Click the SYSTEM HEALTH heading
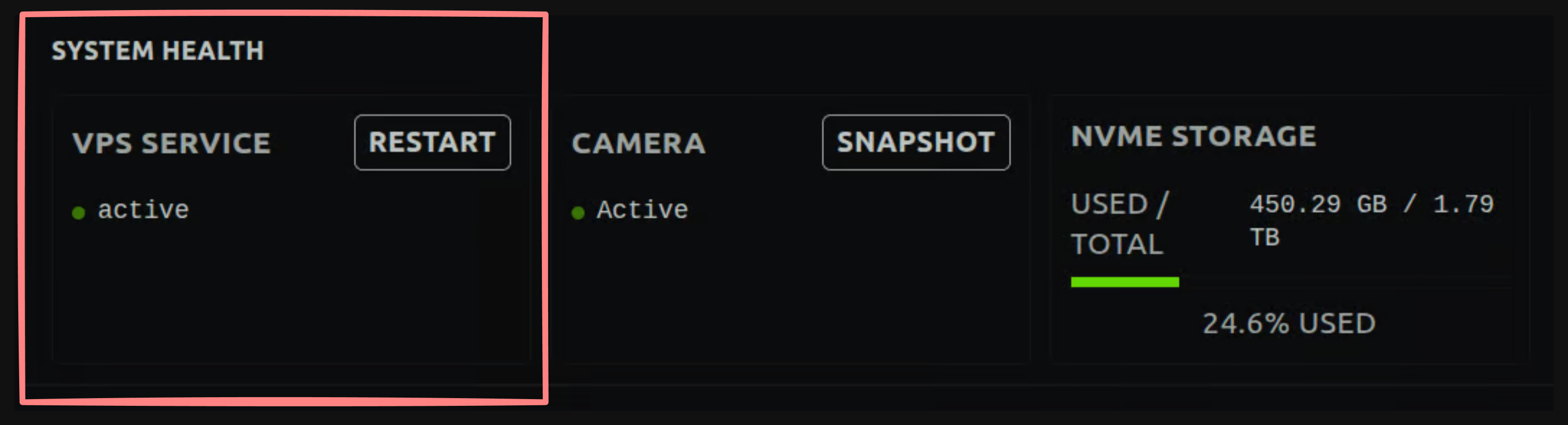This screenshot has height=425, width=1568. [157, 50]
